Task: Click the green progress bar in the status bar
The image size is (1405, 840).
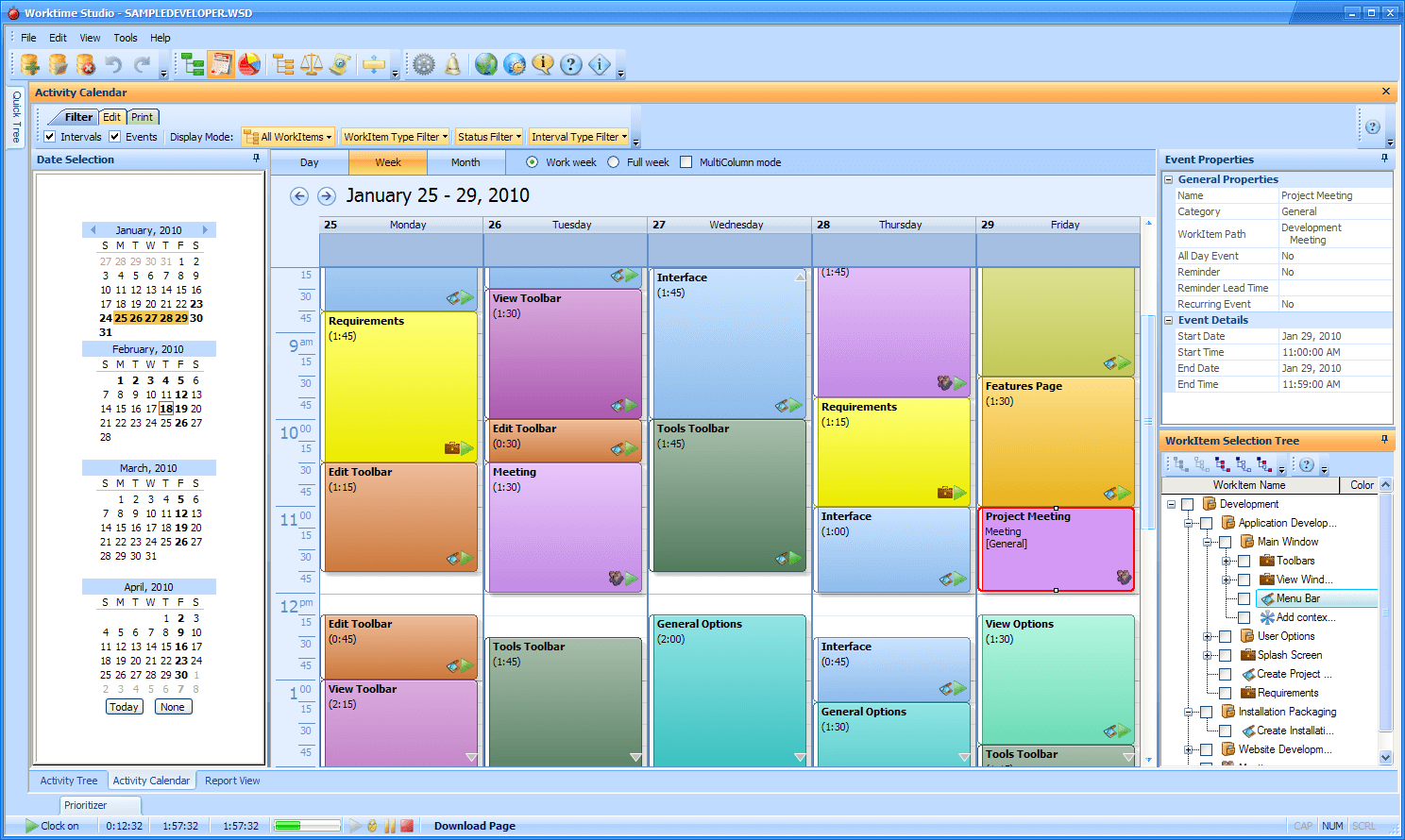Action: click(307, 825)
